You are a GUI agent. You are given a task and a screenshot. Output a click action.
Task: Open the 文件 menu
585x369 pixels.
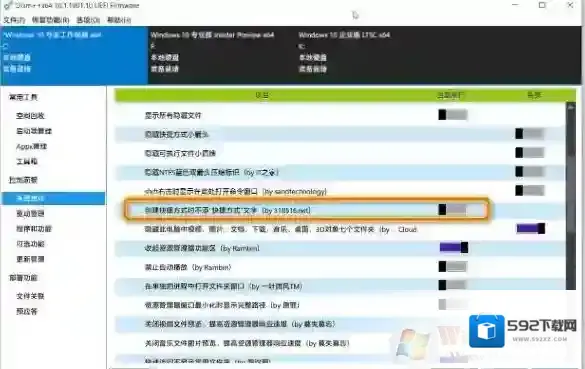[x=14, y=20]
